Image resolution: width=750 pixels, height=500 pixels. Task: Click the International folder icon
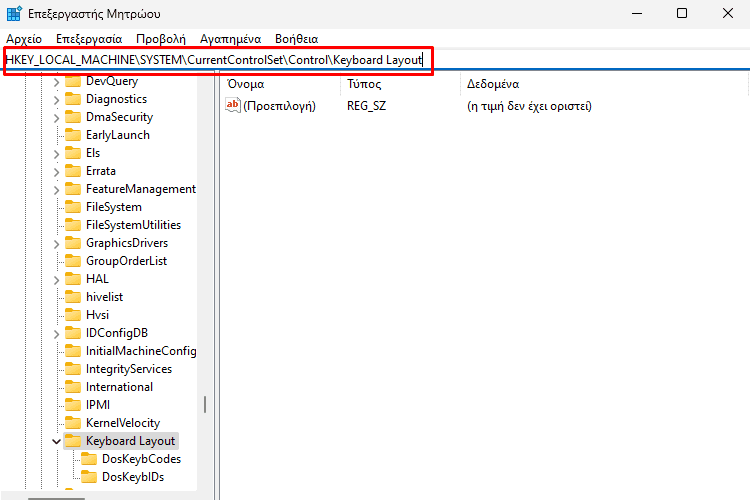tap(73, 387)
